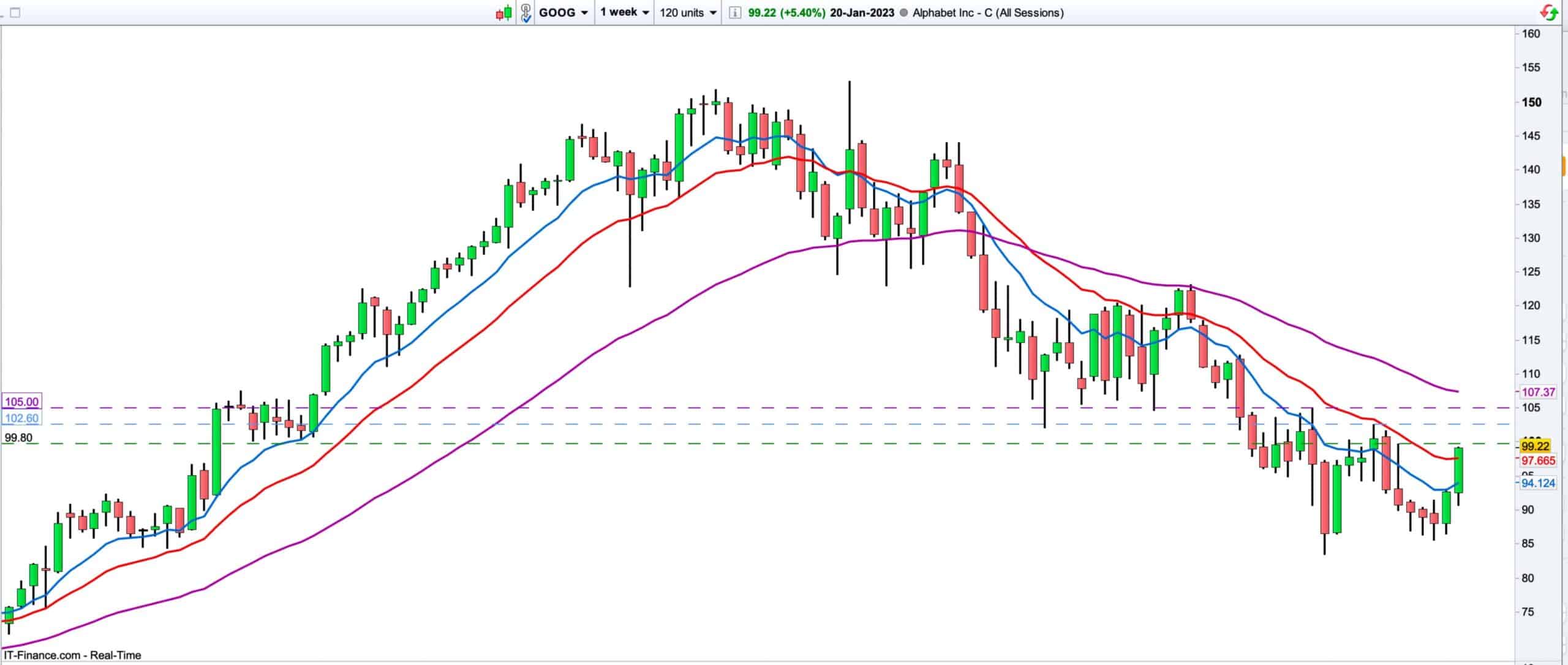1568x665 pixels.
Task: Open the 120 units dropdown
Action: coord(688,12)
